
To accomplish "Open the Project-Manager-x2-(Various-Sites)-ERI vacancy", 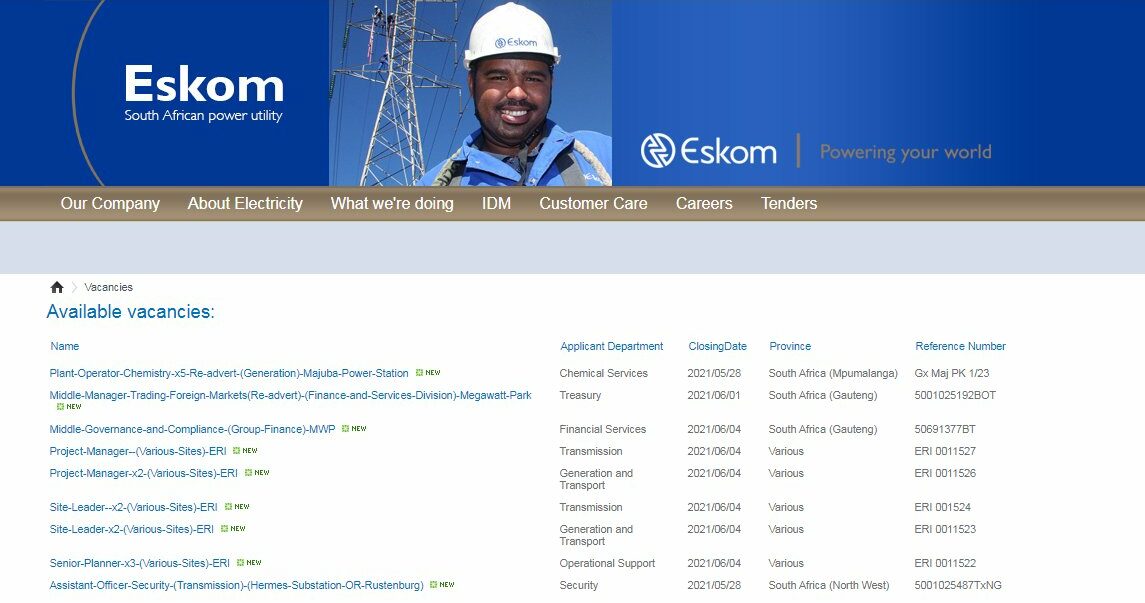I will [x=143, y=472].
